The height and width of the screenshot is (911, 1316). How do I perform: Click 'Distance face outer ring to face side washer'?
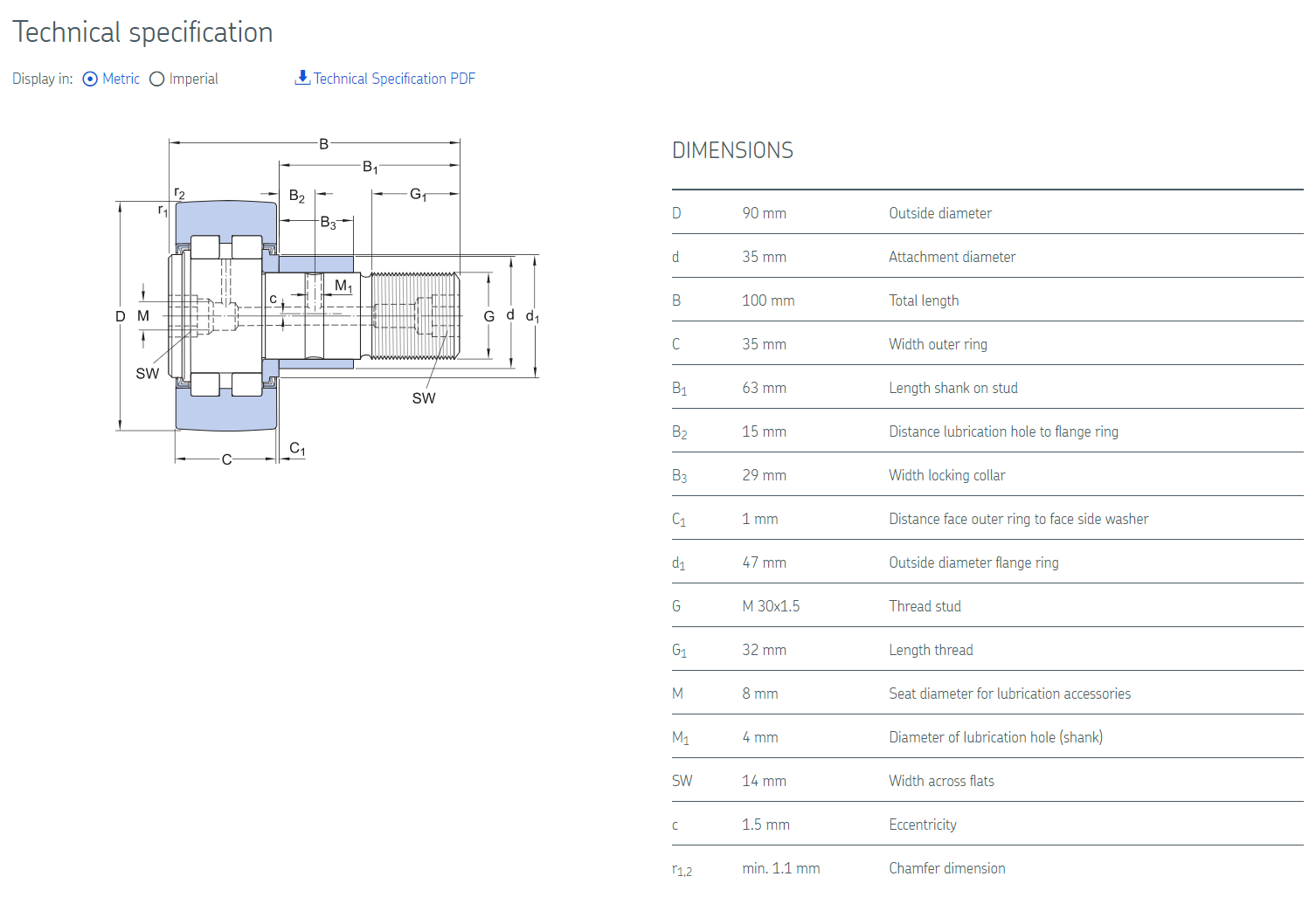tap(1018, 519)
